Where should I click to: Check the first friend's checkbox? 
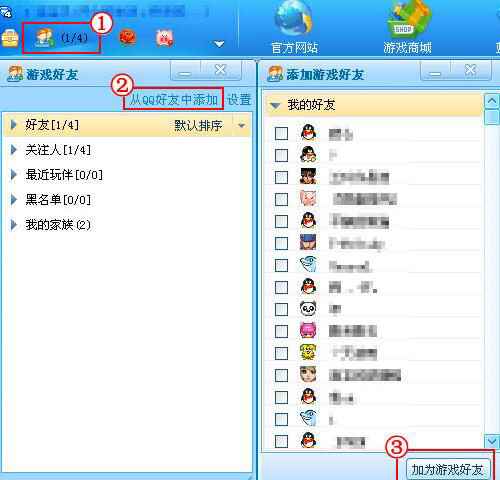tap(281, 133)
